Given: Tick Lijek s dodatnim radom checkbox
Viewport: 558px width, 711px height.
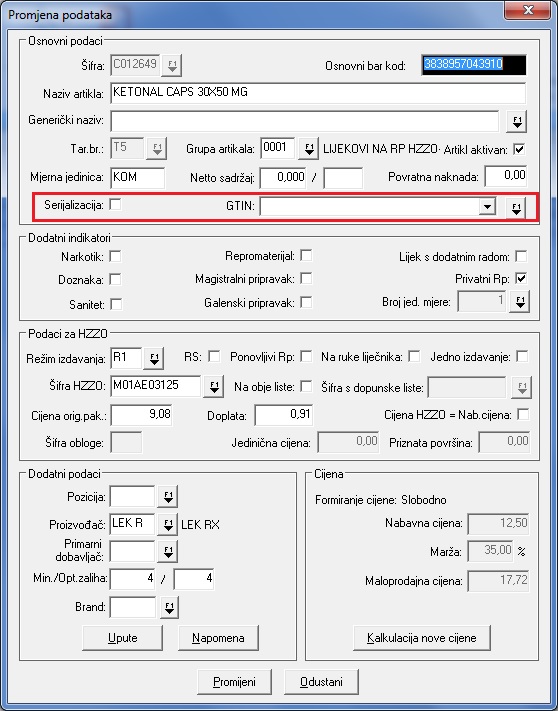Looking at the screenshot, I should click(521, 256).
